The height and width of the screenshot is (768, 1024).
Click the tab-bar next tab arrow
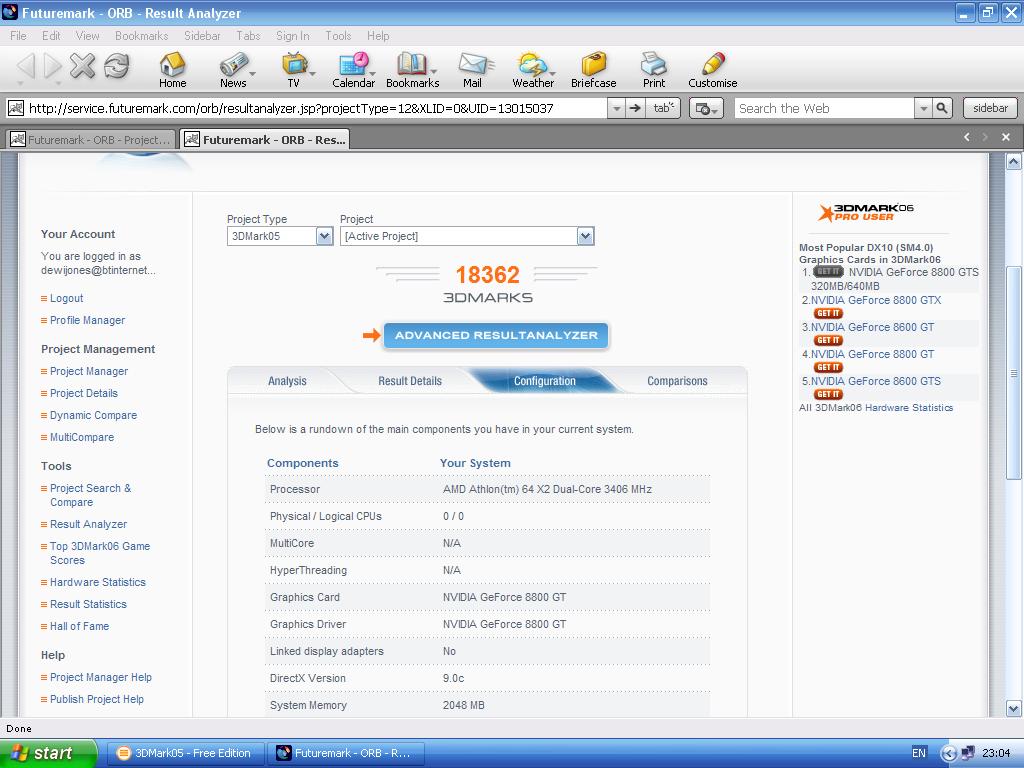985,137
